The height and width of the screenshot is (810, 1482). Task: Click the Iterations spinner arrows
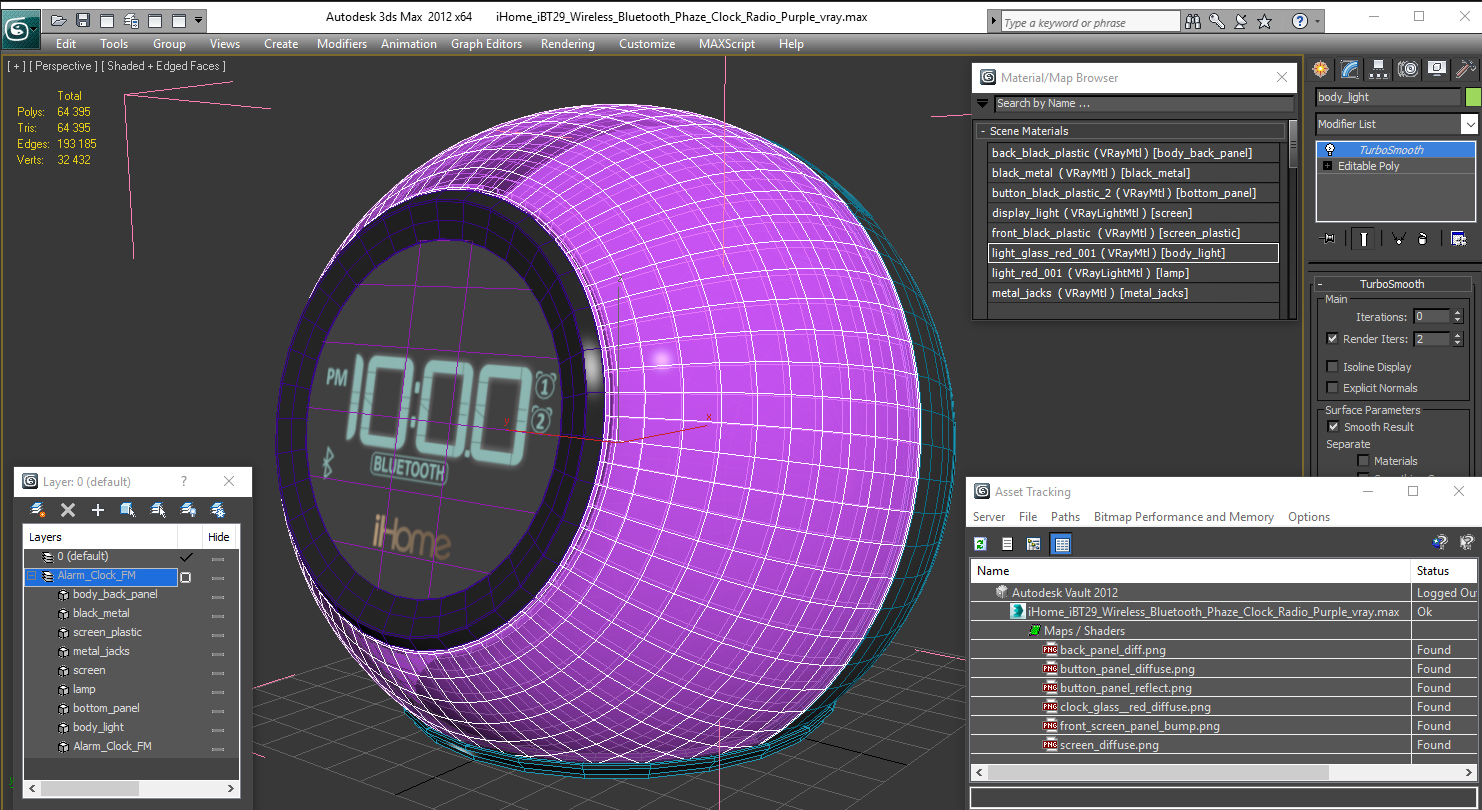[1457, 317]
